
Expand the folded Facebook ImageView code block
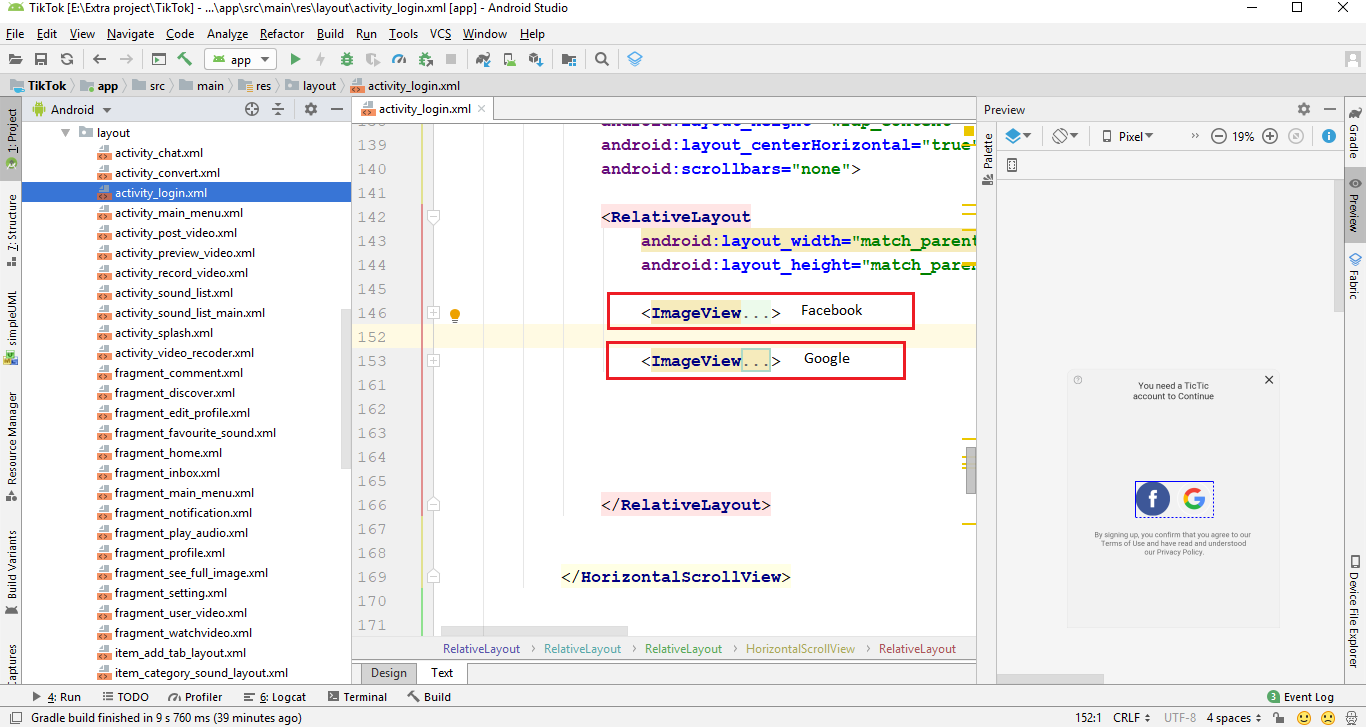click(x=433, y=313)
